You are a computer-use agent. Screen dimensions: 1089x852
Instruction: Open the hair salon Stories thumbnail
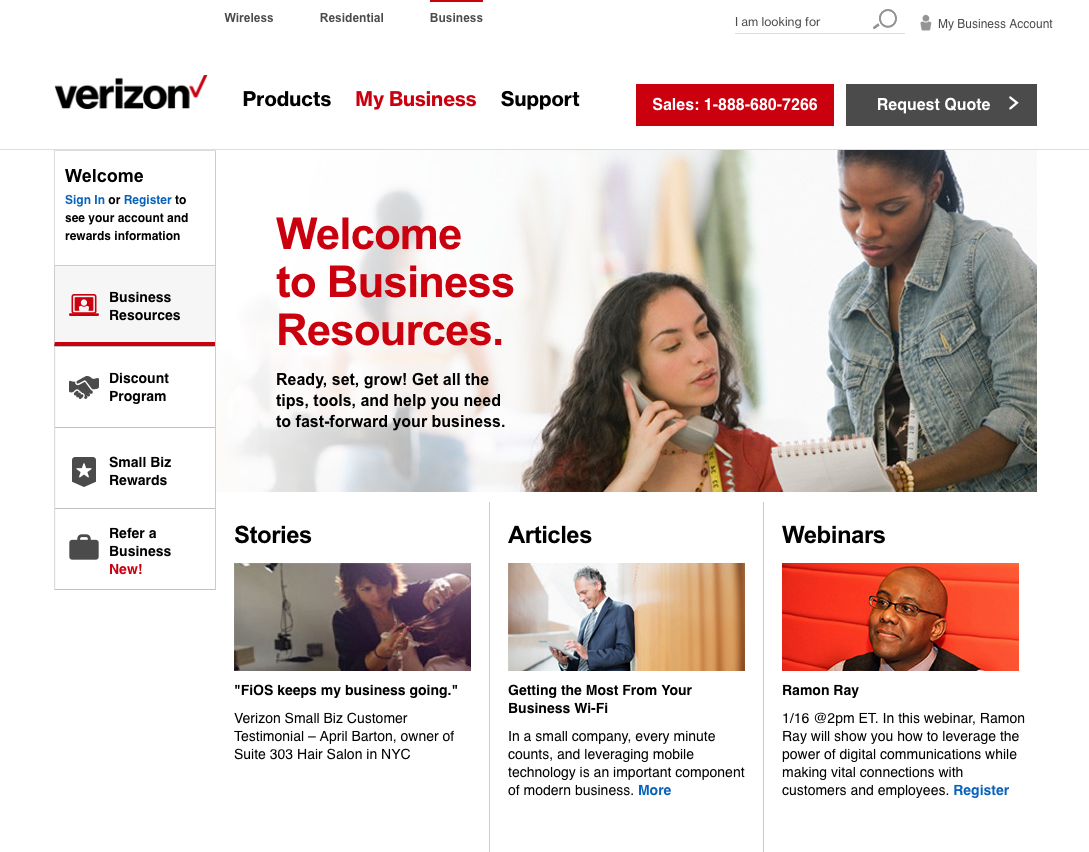tap(352, 617)
